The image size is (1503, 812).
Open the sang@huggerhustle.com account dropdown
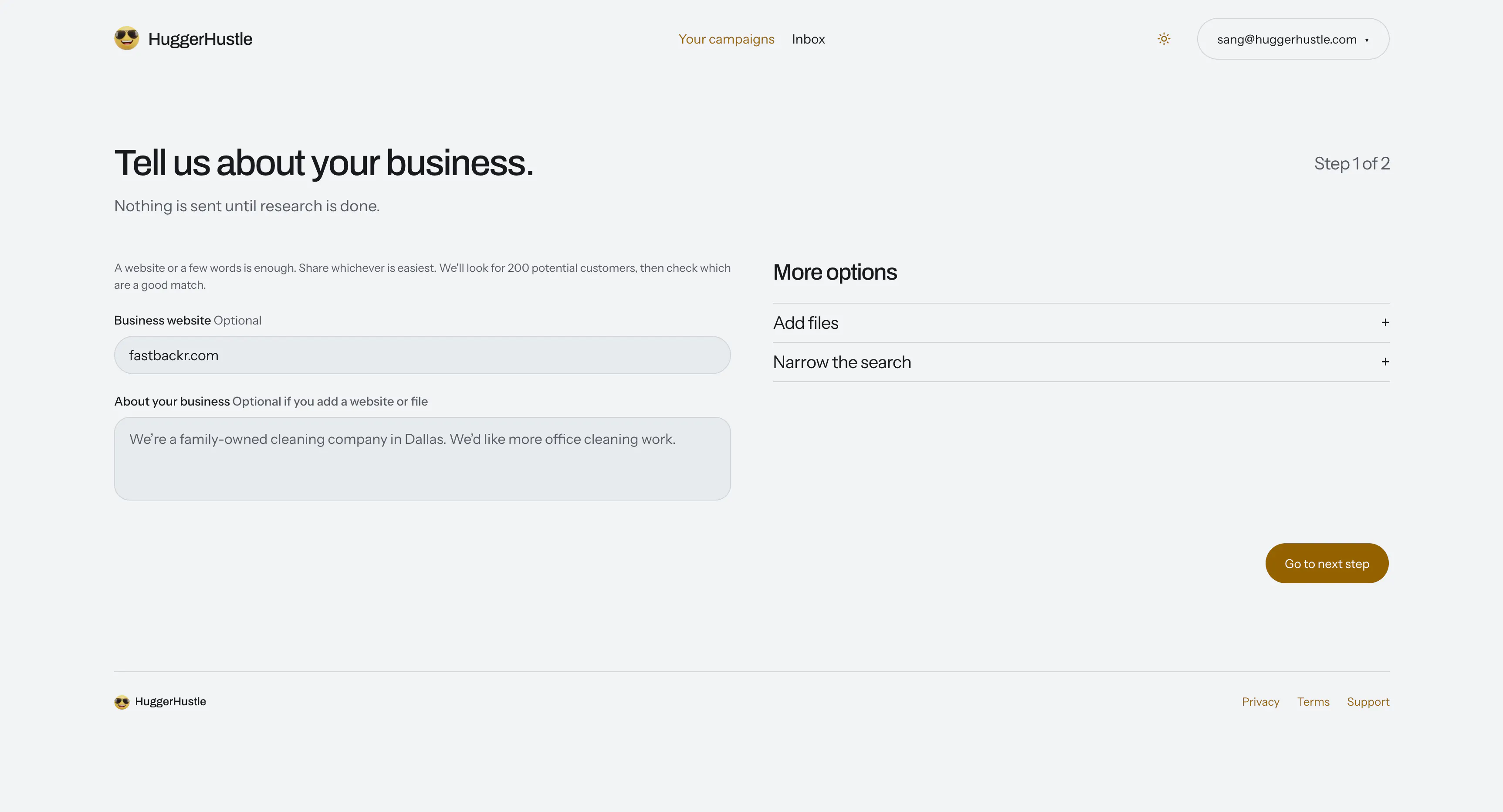click(1293, 39)
